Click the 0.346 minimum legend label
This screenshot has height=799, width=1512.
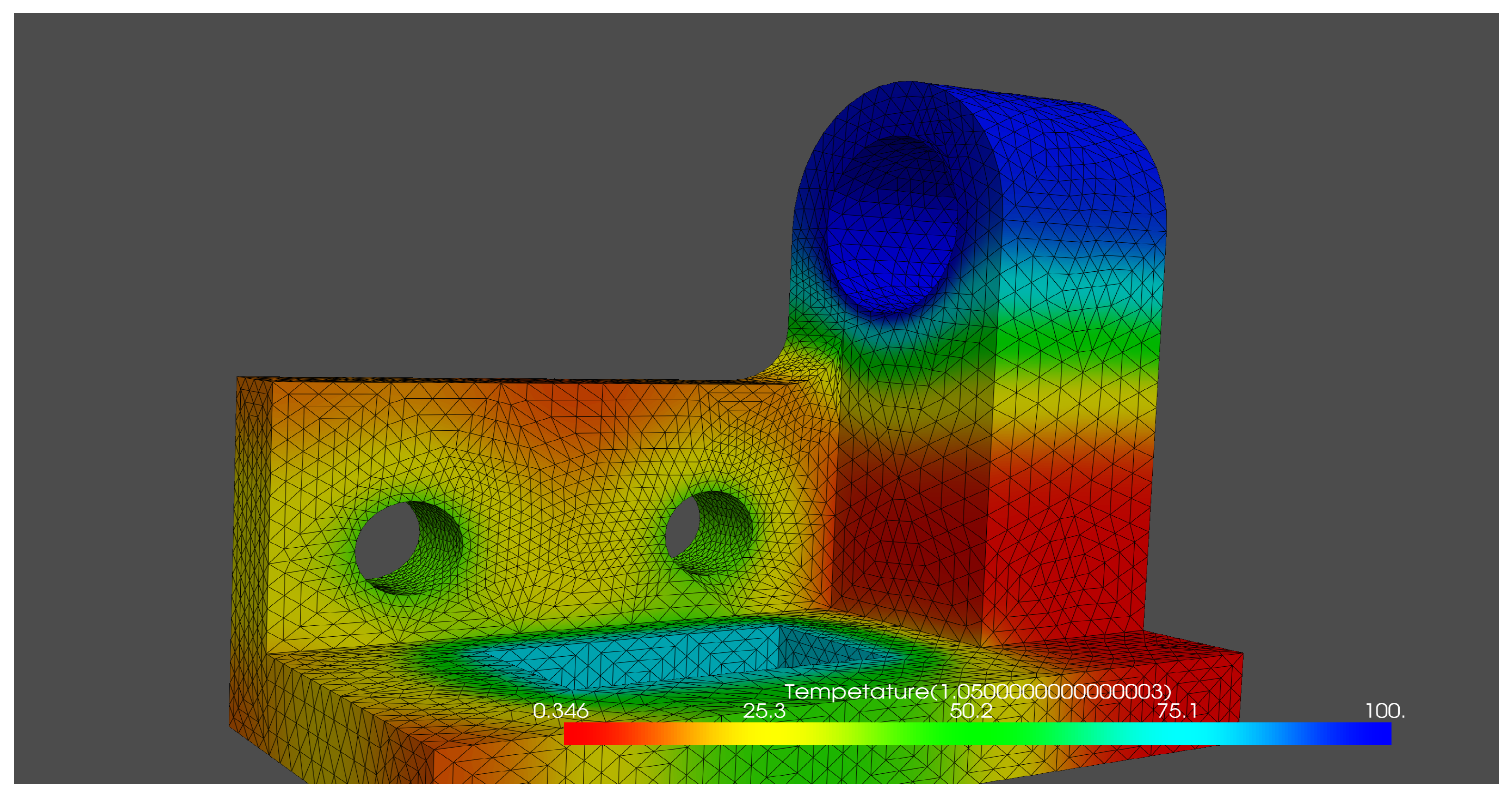[560, 711]
